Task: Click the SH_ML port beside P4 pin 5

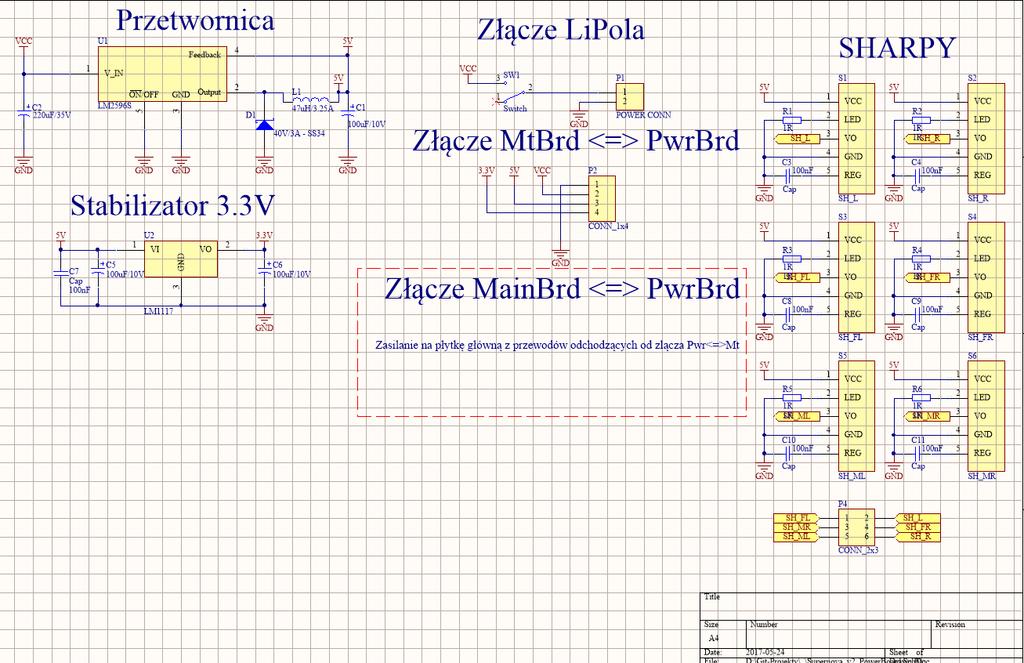Action: click(796, 536)
